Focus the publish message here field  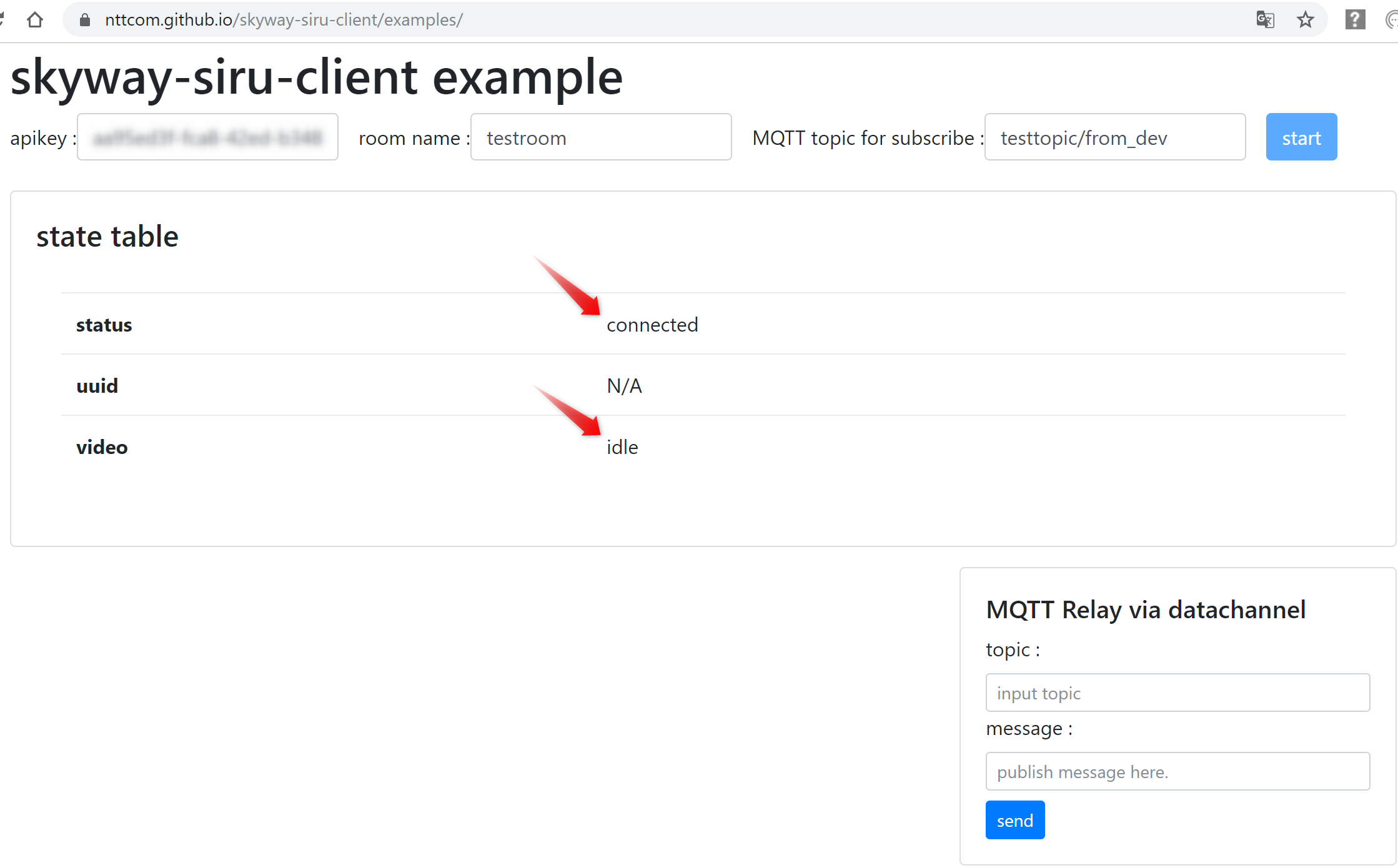click(1177, 772)
